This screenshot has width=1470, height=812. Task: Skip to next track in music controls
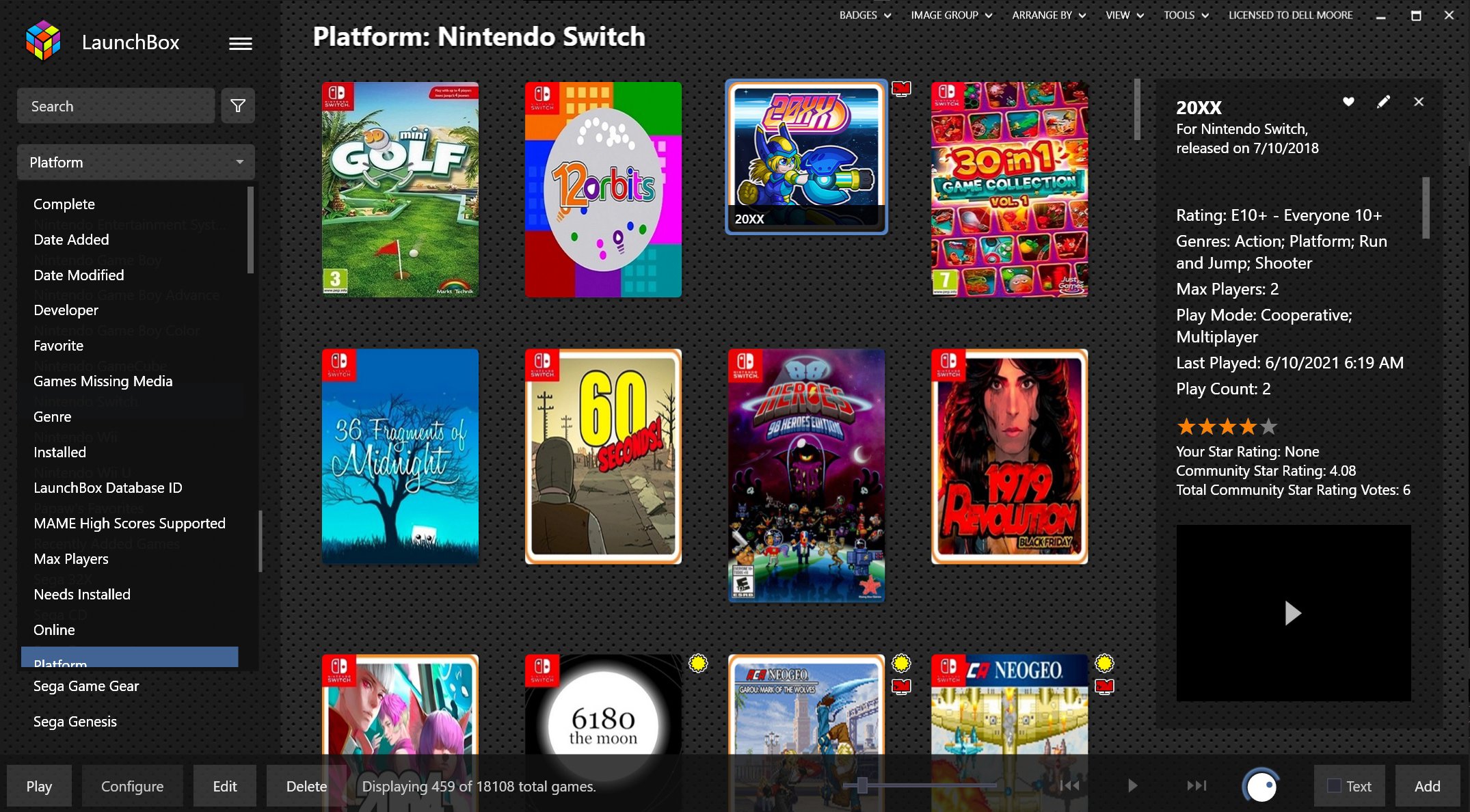[1197, 785]
